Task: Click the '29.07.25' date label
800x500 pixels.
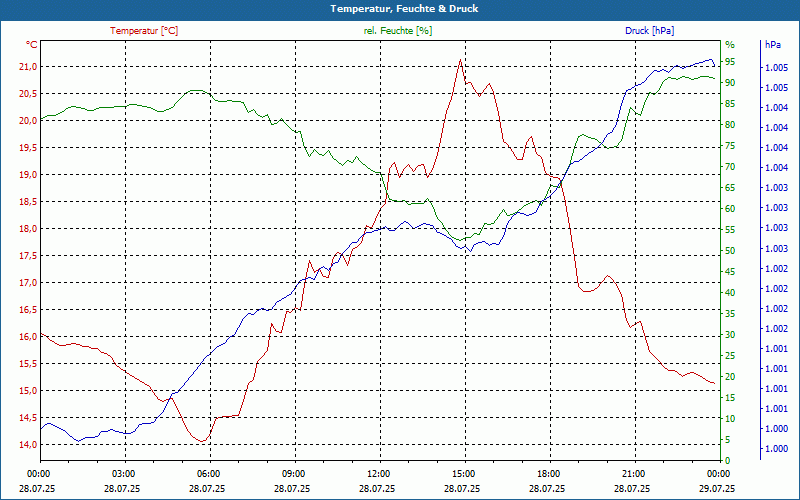Action: 717,489
